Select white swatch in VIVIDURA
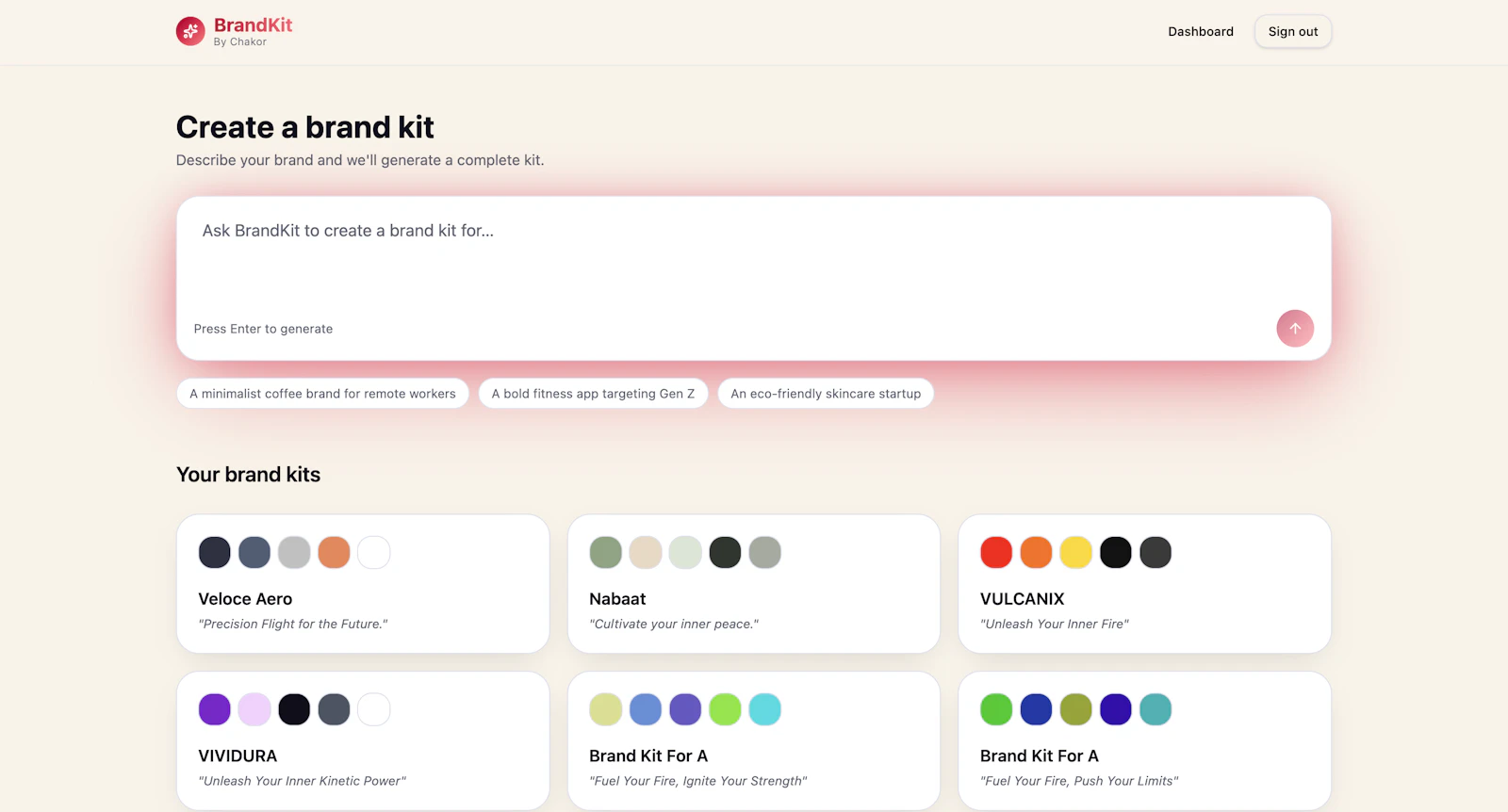The width and height of the screenshot is (1508, 812). pyautogui.click(x=374, y=709)
